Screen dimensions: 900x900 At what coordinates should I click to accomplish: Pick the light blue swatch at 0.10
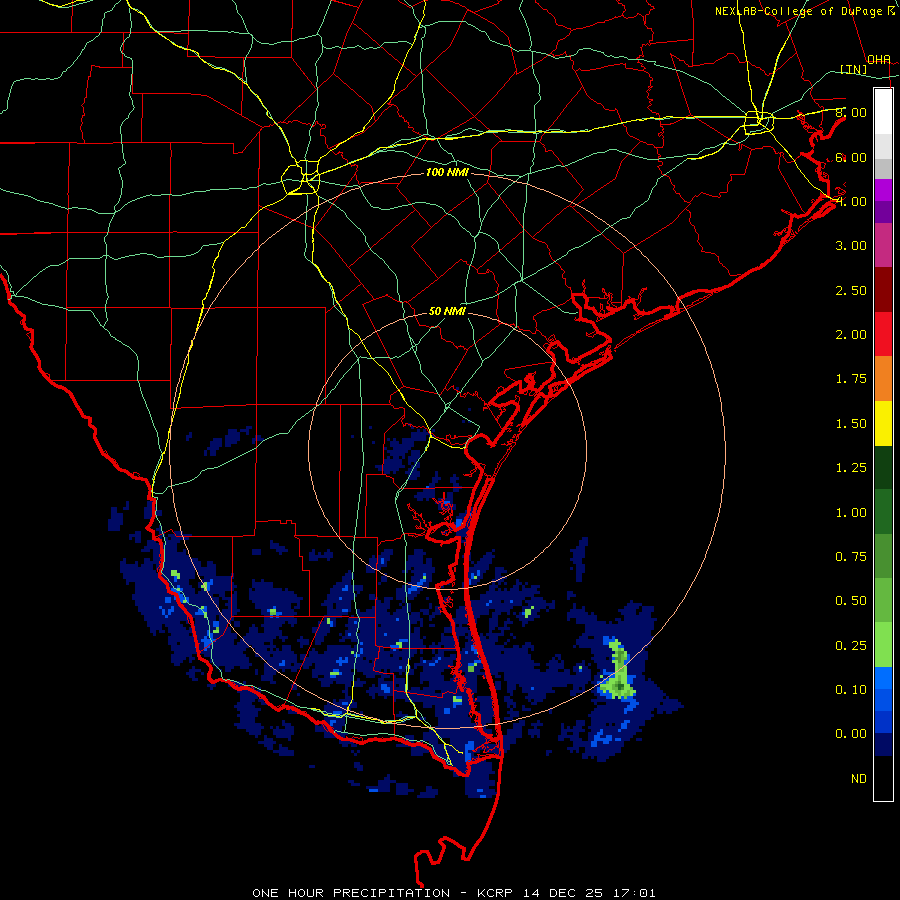(x=883, y=678)
